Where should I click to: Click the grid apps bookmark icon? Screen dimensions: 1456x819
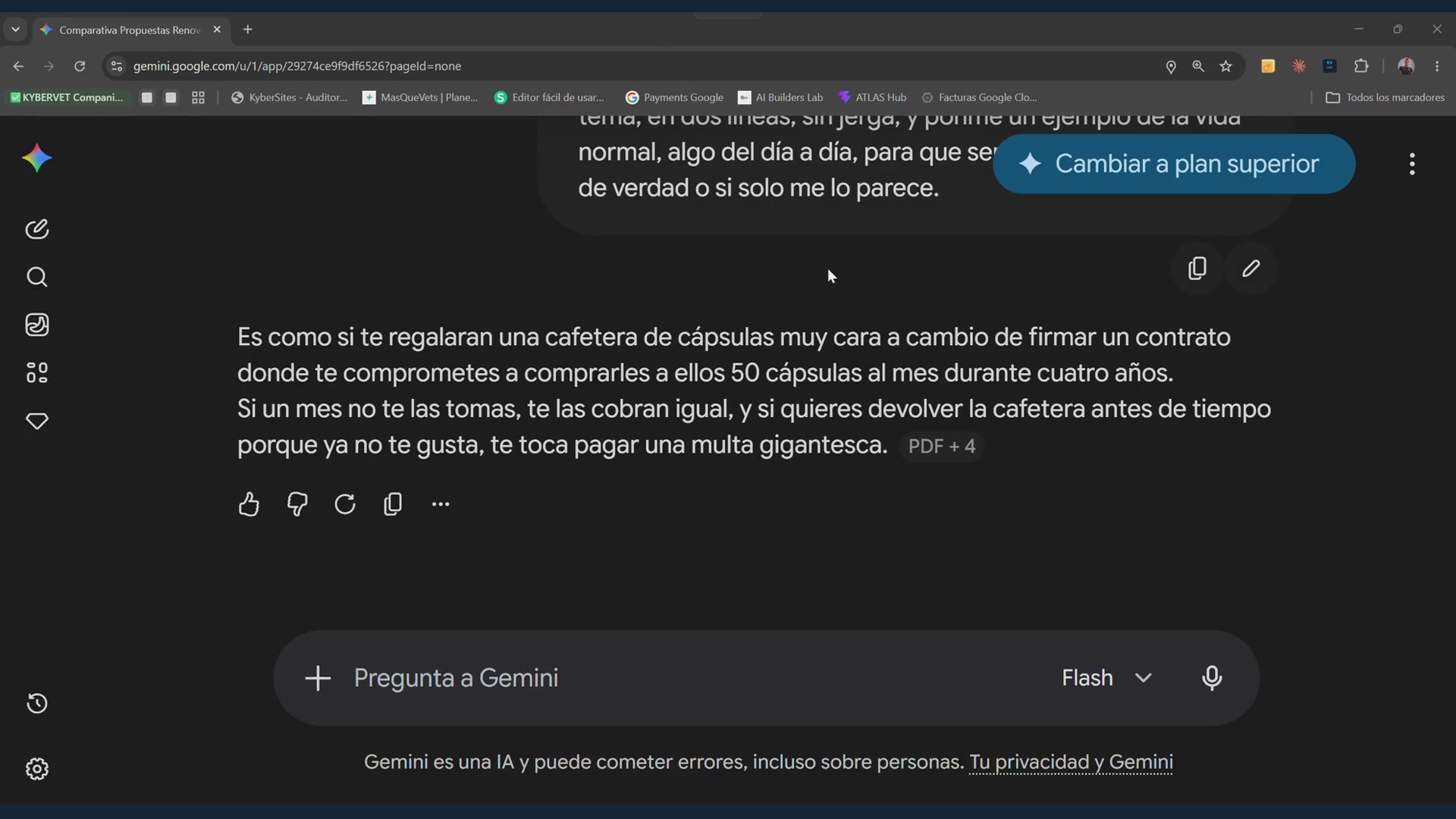[198, 97]
